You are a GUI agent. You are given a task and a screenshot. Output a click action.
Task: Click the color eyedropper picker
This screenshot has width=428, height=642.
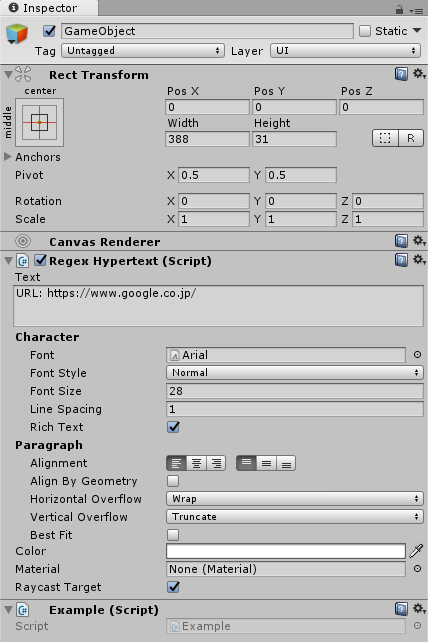pos(417,551)
